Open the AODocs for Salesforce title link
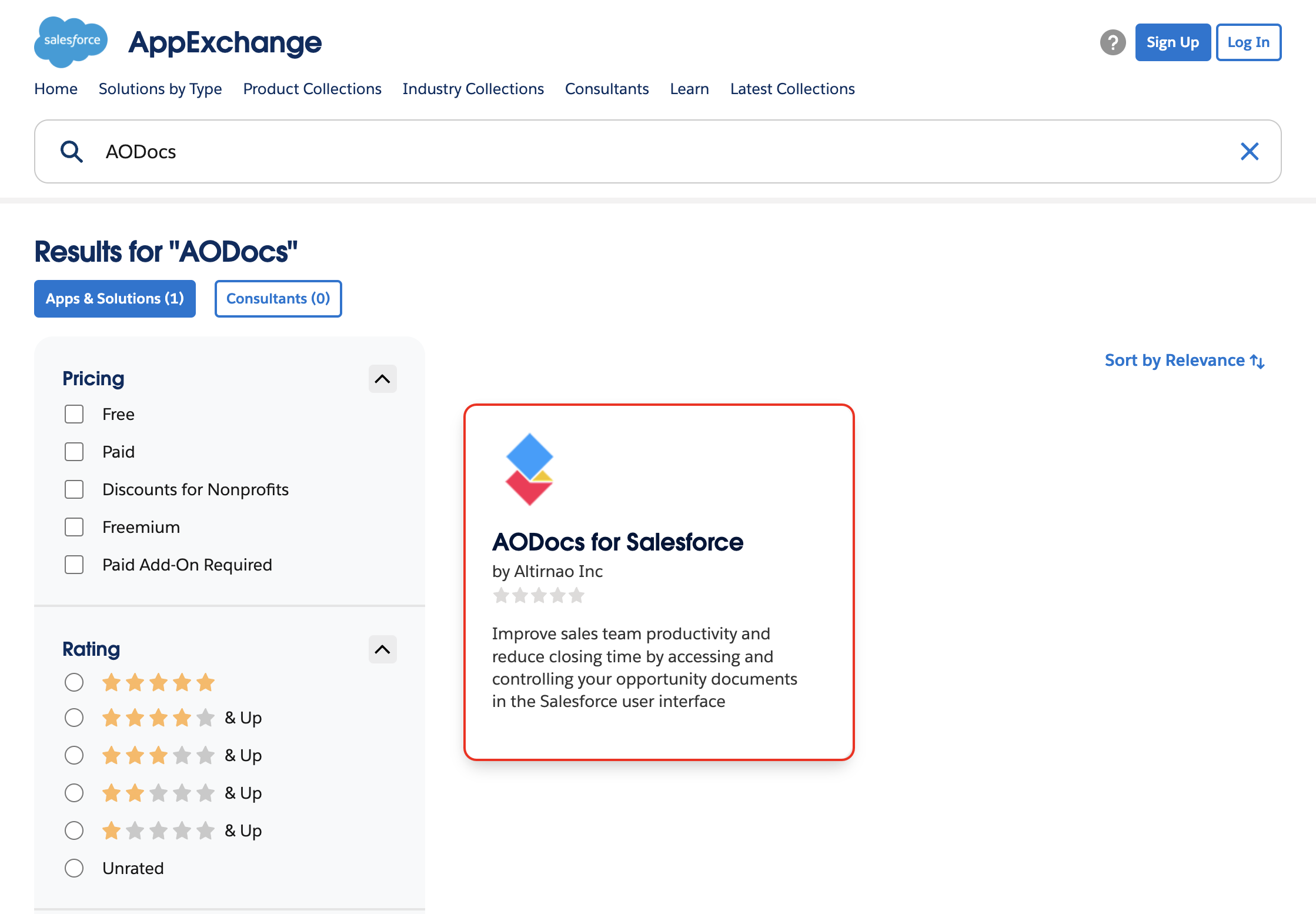1316x914 pixels. pos(617,542)
